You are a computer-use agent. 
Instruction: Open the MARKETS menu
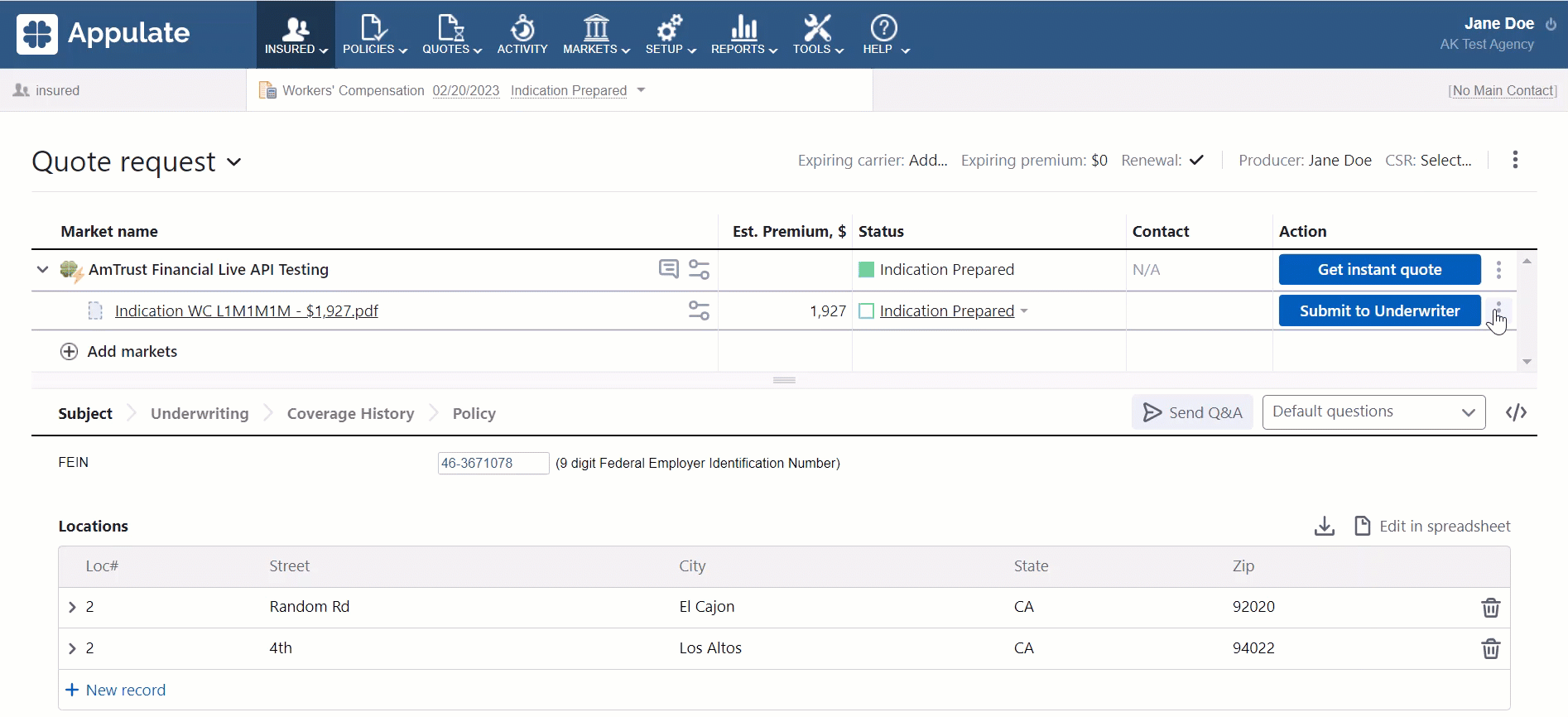596,35
